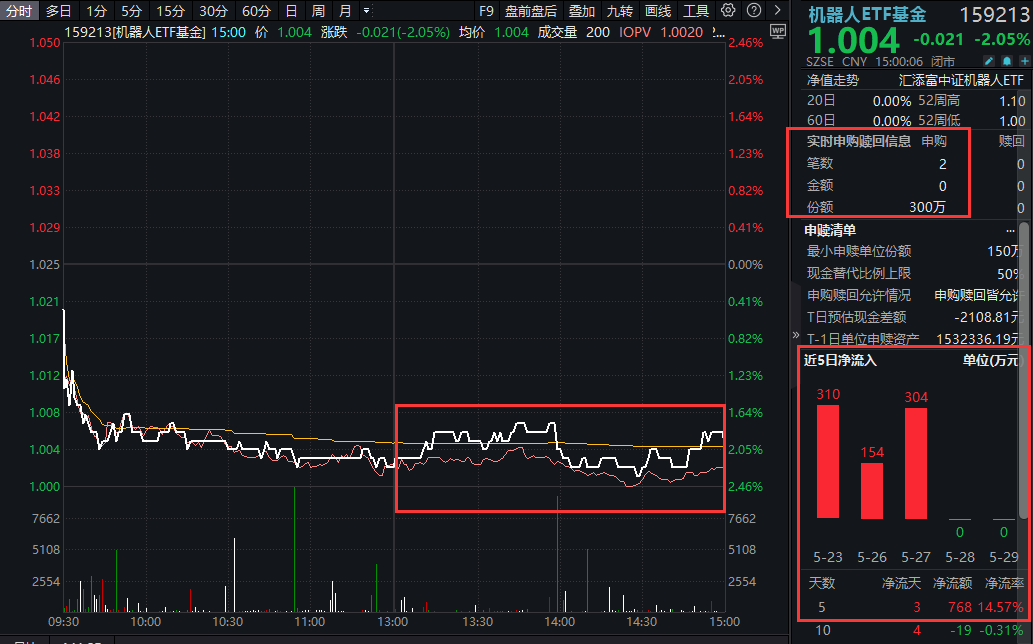The image size is (1033, 644).
Task: Enable the 九转 nine-turn indicator
Action: (621, 10)
